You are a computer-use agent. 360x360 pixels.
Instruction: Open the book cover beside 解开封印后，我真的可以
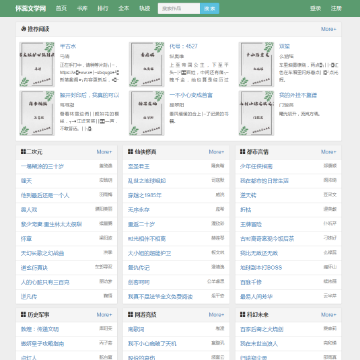[x=37, y=113]
